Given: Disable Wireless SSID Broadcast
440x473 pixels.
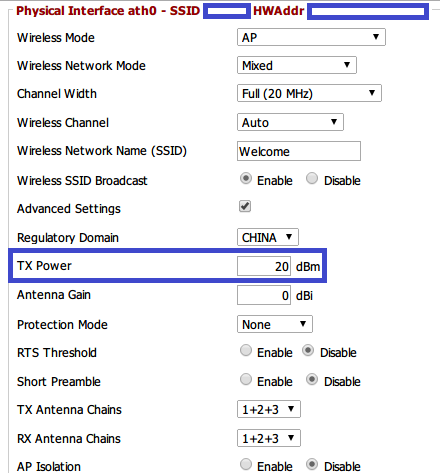Looking at the screenshot, I should 312,179.
